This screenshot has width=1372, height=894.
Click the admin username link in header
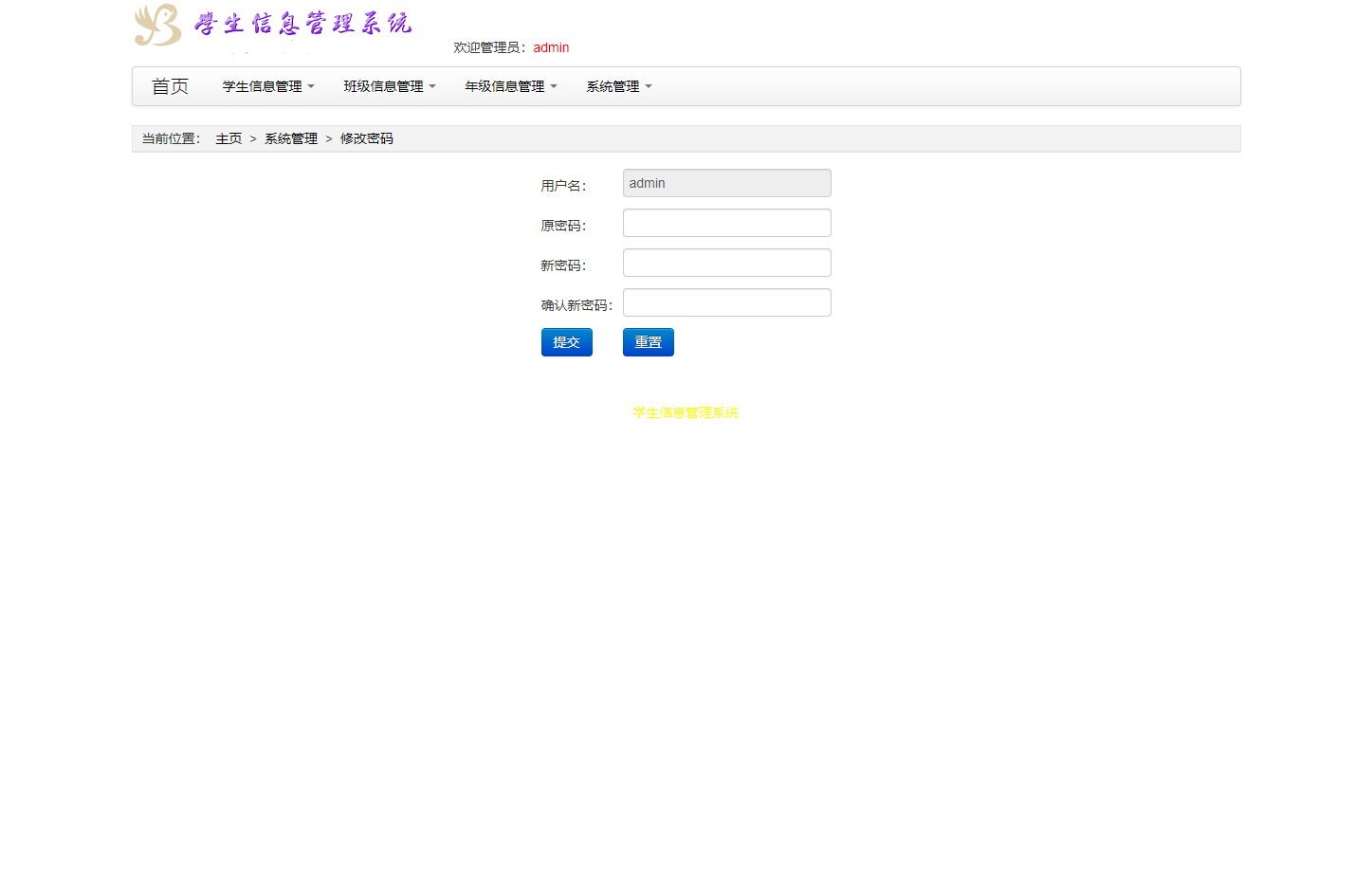pos(551,47)
